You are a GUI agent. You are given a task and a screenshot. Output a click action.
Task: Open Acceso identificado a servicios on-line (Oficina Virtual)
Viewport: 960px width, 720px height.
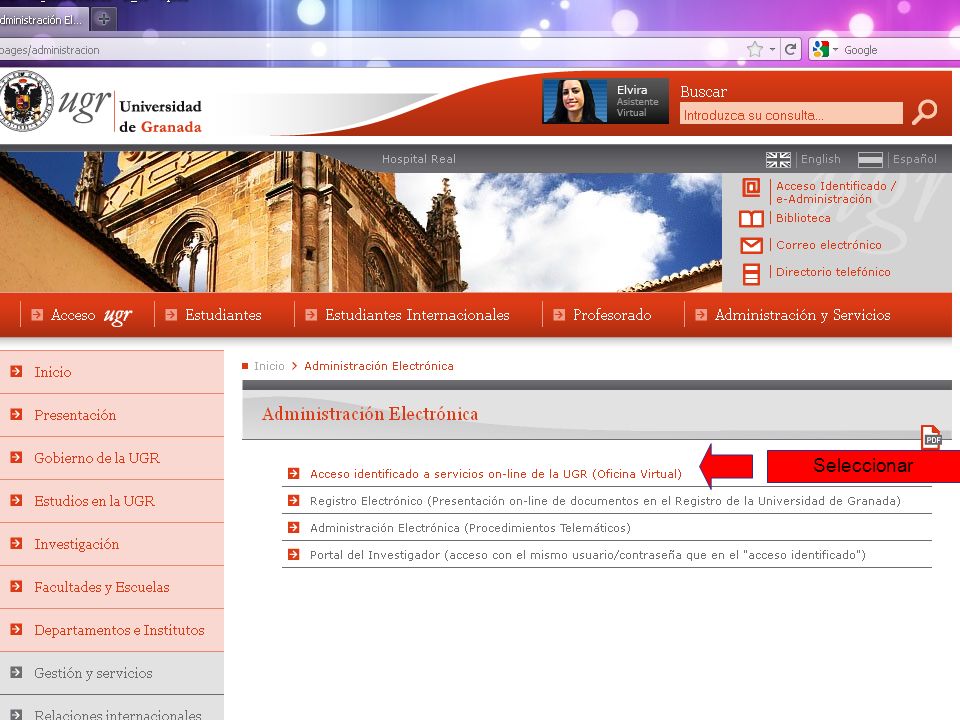pos(496,474)
